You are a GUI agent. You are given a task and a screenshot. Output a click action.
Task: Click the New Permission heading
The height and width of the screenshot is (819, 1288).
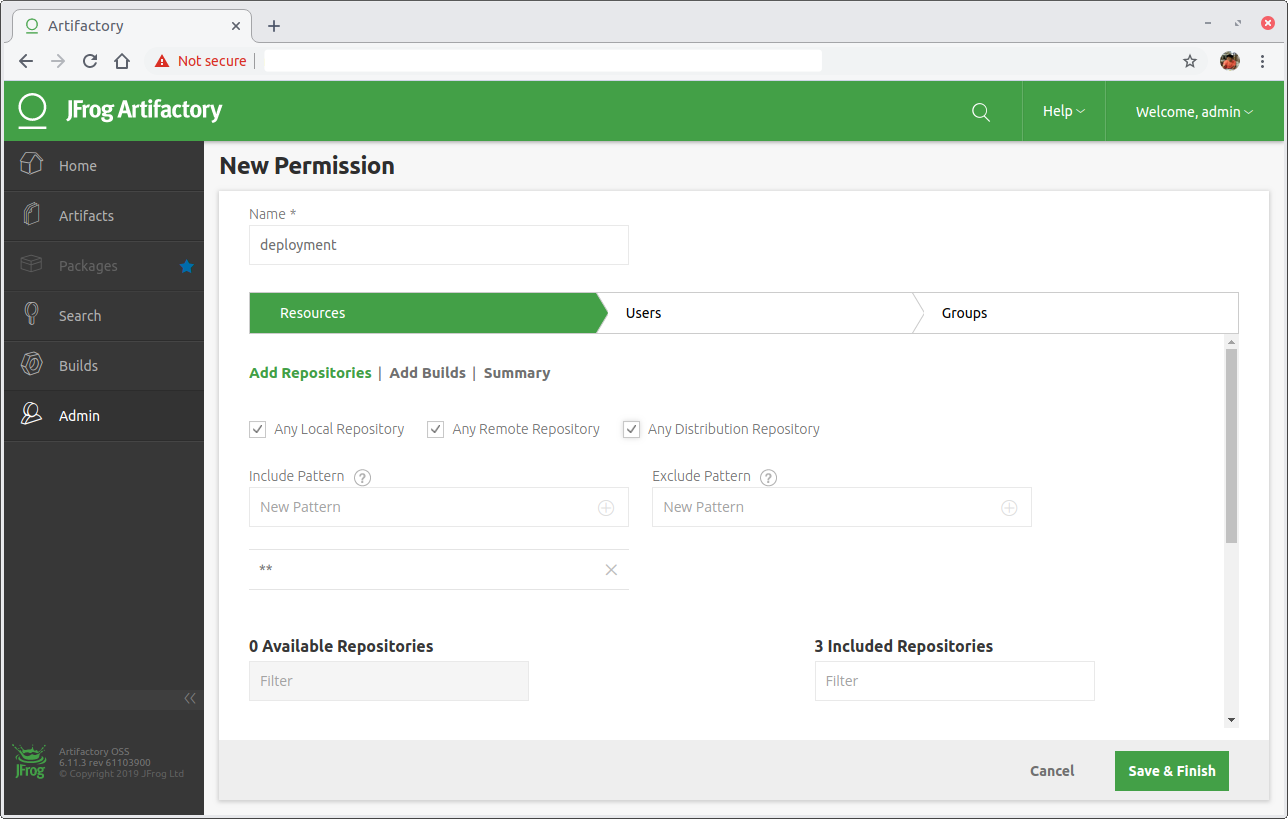307,166
